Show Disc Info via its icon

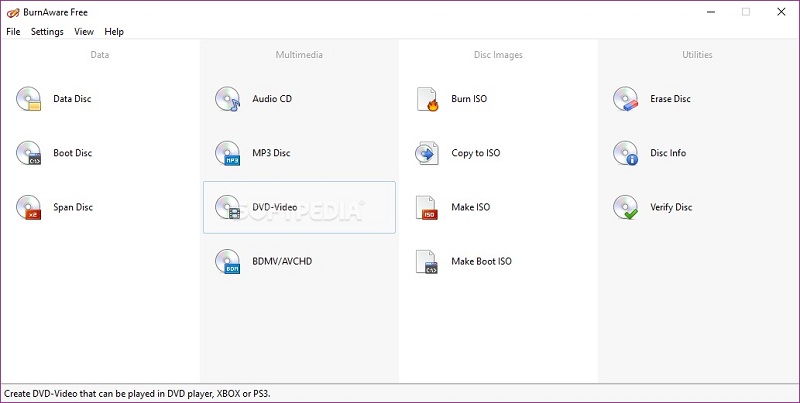(x=625, y=153)
